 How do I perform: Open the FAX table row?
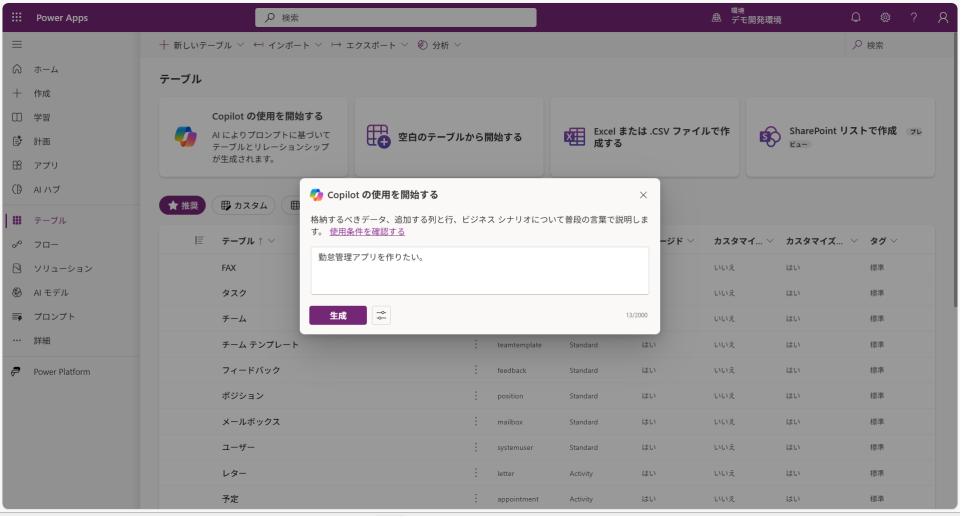(228, 267)
